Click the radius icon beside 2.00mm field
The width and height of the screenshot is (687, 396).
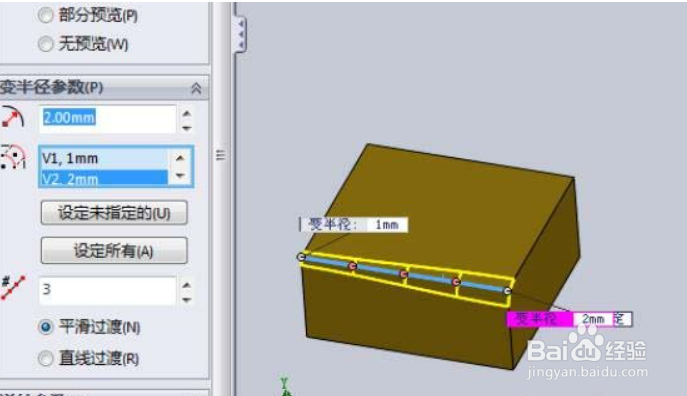coord(13,117)
